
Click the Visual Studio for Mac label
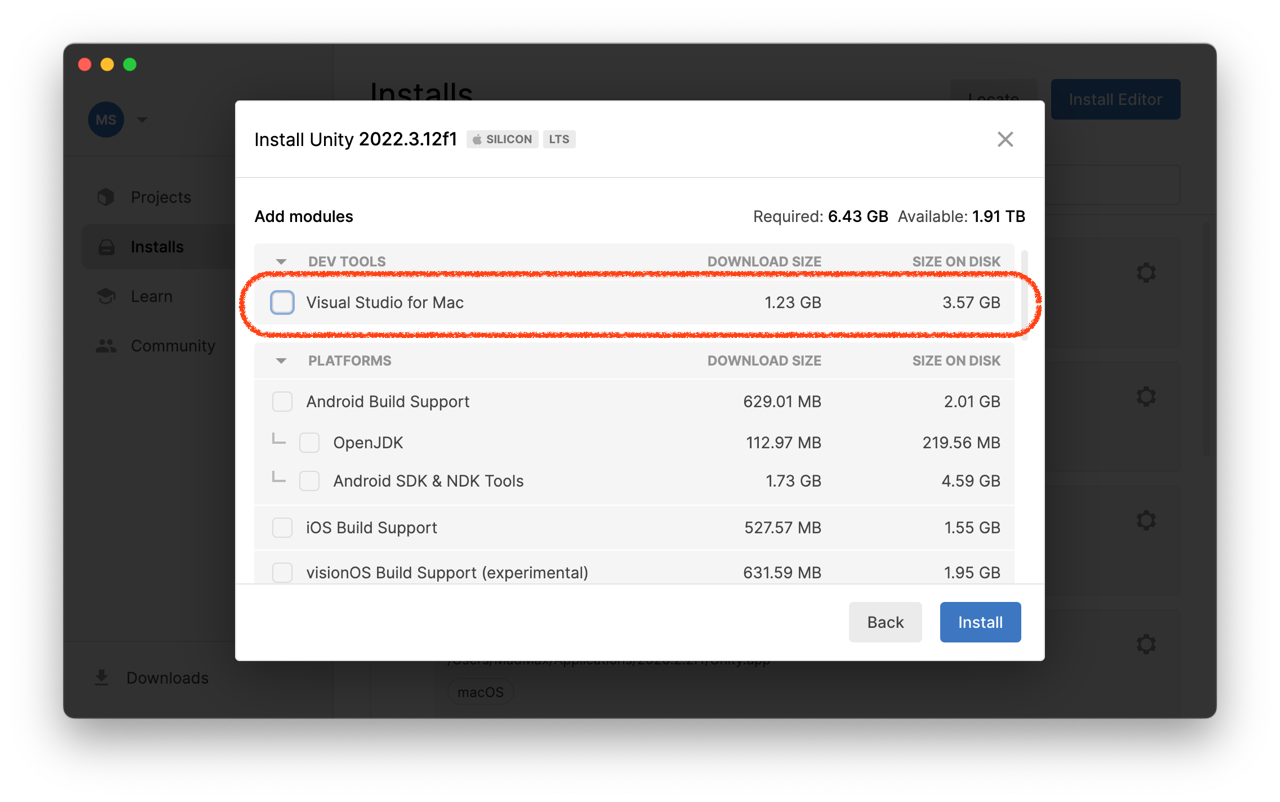(x=385, y=302)
